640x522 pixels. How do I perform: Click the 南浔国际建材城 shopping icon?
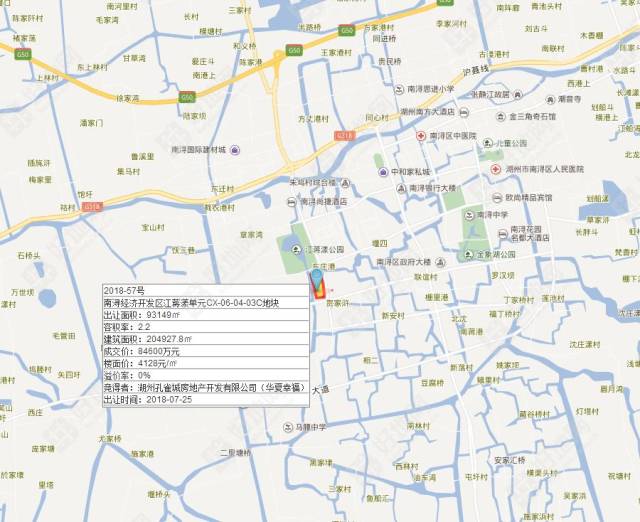(235, 150)
